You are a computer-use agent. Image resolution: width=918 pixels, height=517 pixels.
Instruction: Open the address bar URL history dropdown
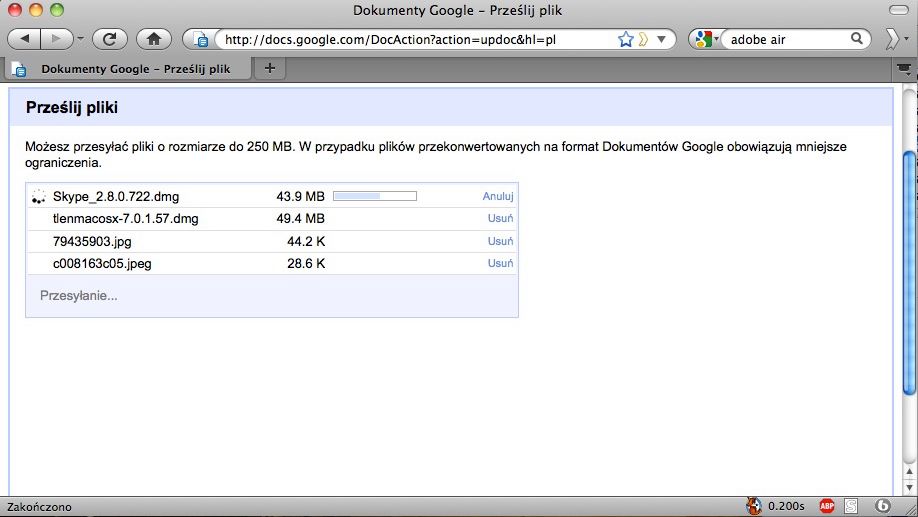(662, 39)
